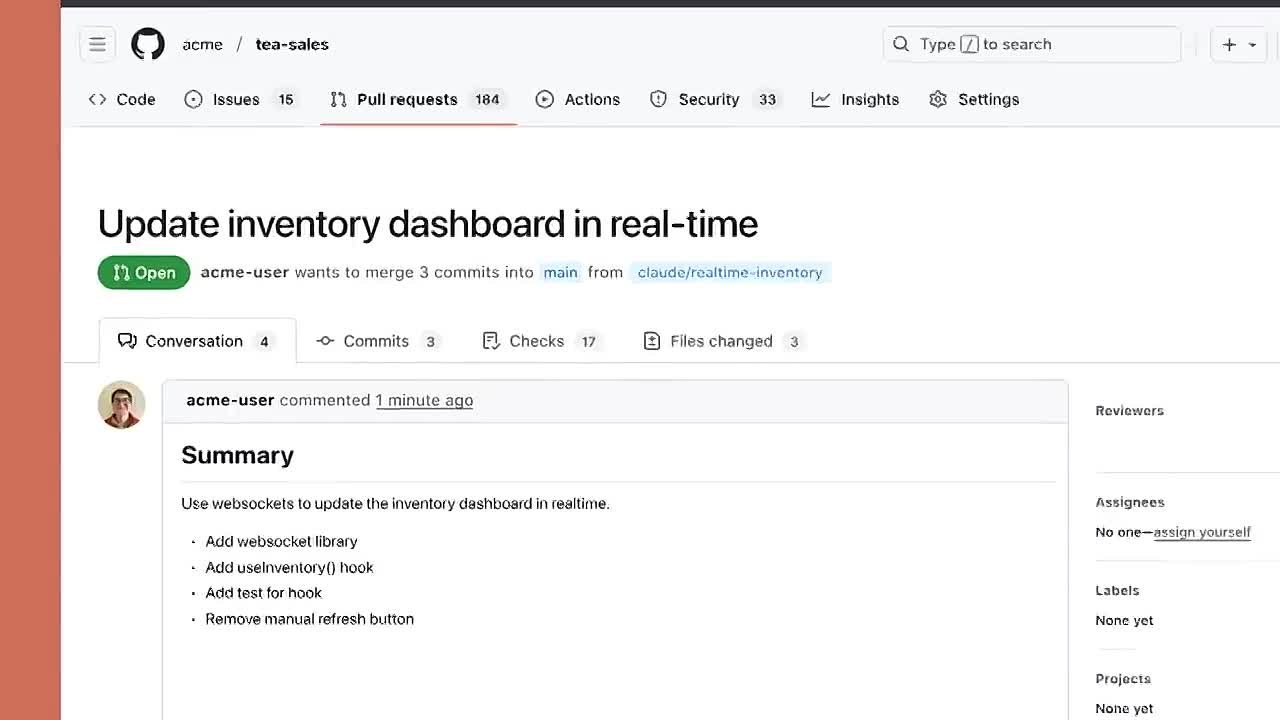Click the GitHub Octocat logo
Viewport: 1280px width, 720px height.
148,44
